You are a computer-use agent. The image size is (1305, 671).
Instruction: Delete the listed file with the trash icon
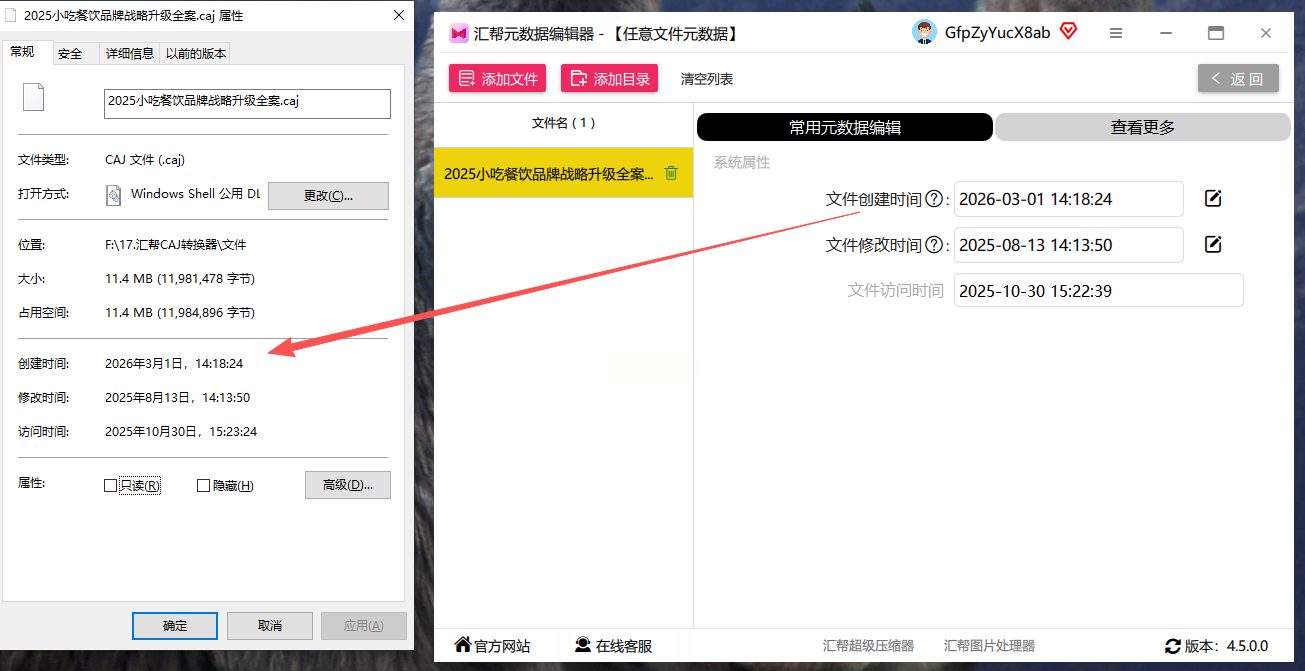(x=672, y=173)
